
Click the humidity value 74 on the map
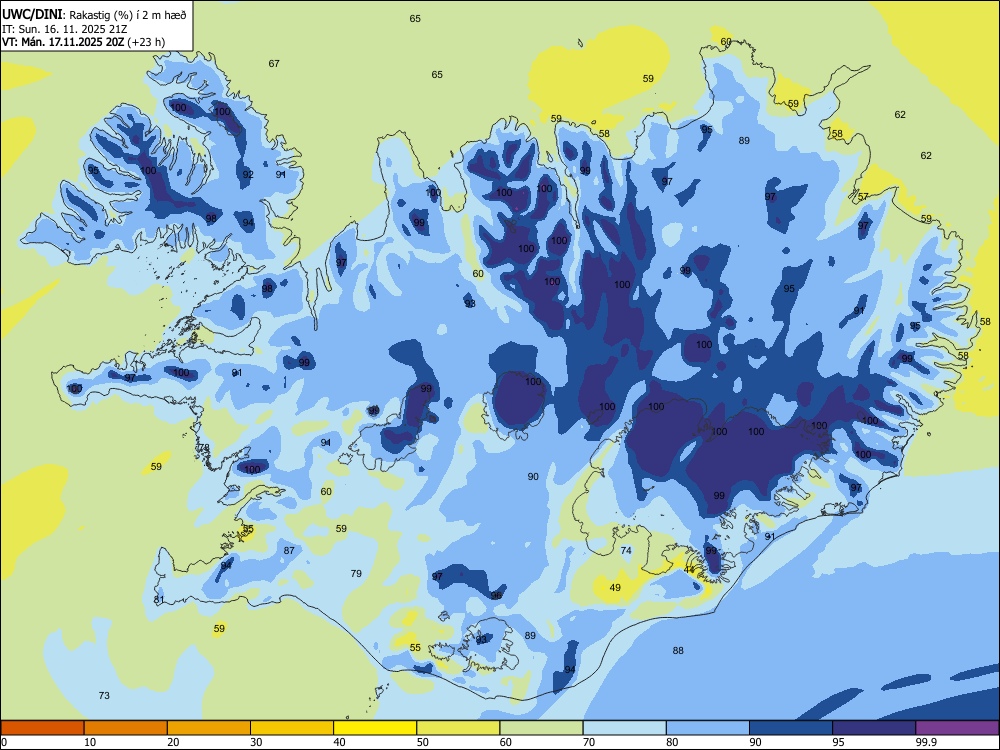626,550
